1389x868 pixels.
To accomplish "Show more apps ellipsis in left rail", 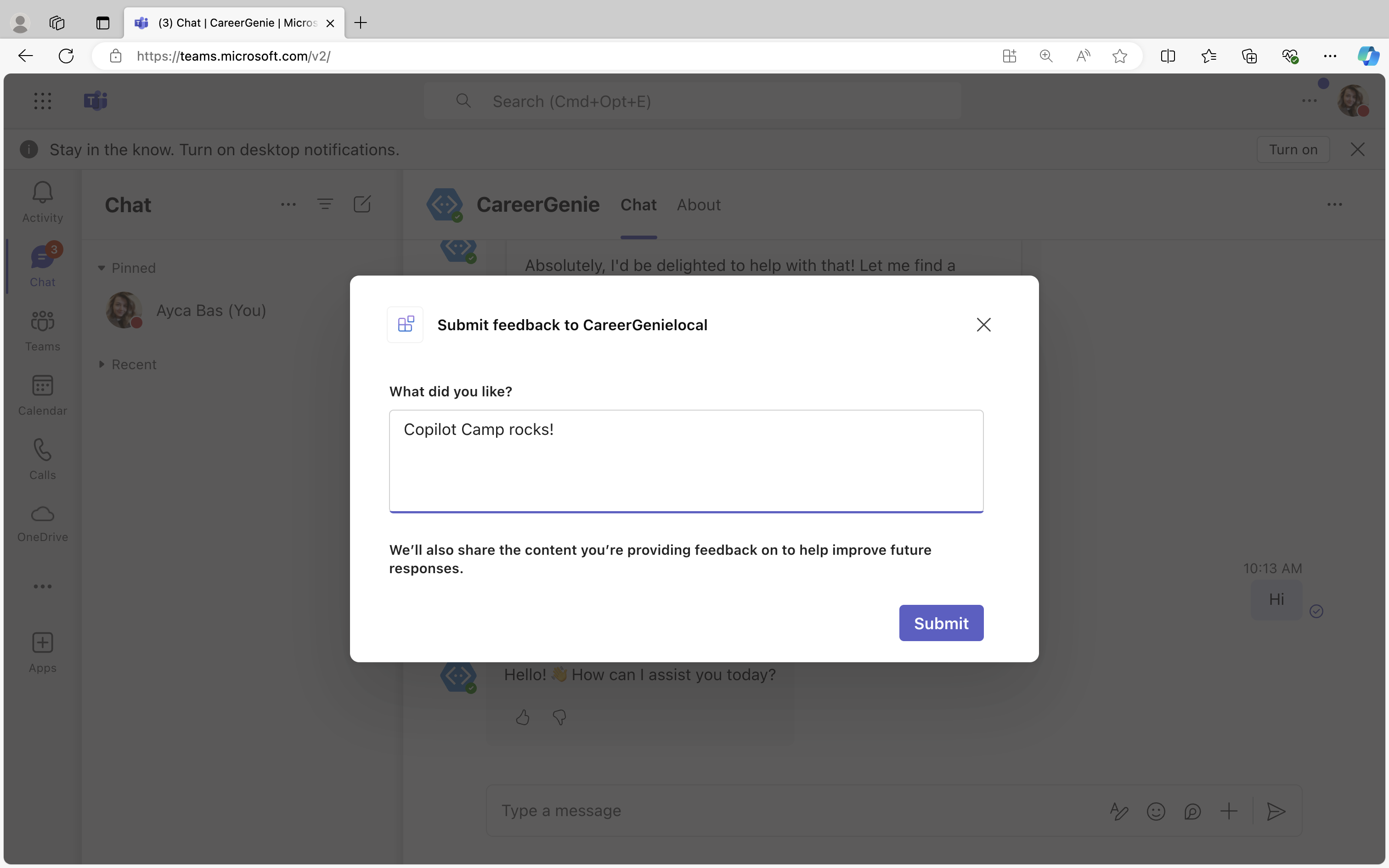I will 42,586.
